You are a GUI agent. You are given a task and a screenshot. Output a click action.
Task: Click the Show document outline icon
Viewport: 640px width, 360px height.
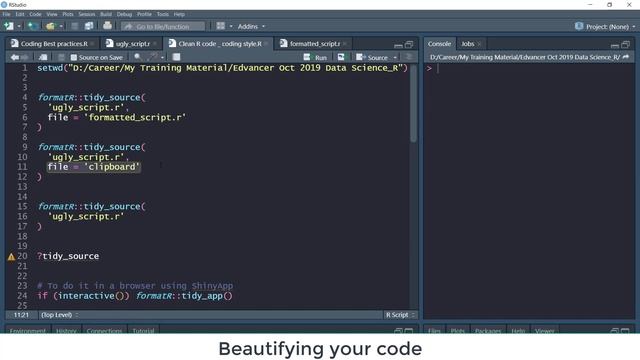(x=409, y=57)
